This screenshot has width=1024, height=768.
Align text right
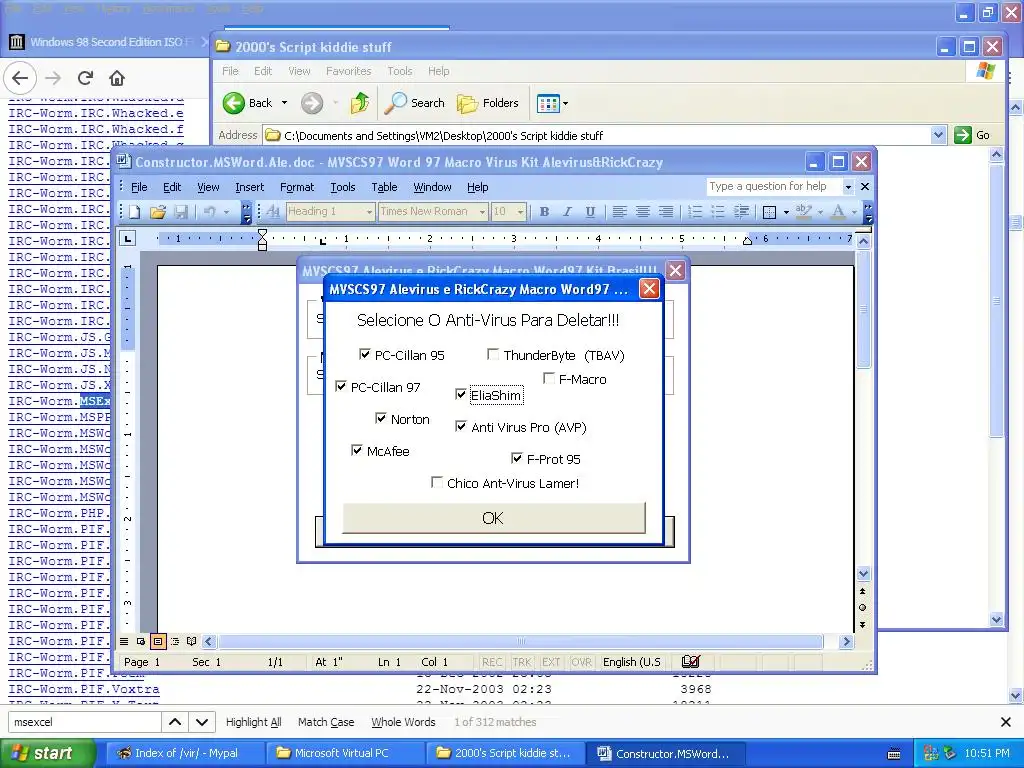point(665,212)
